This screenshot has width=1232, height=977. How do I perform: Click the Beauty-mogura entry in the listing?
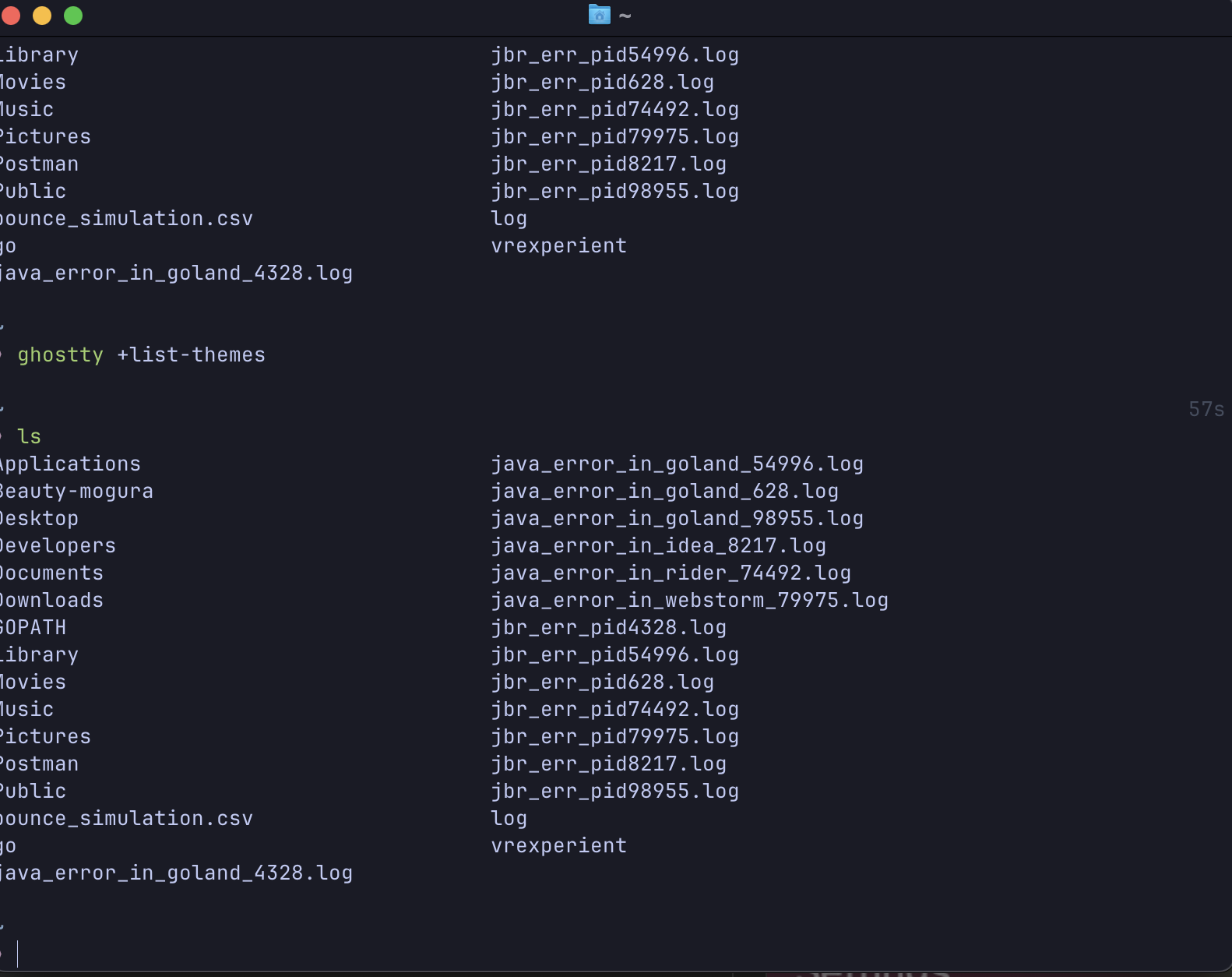[x=76, y=492]
